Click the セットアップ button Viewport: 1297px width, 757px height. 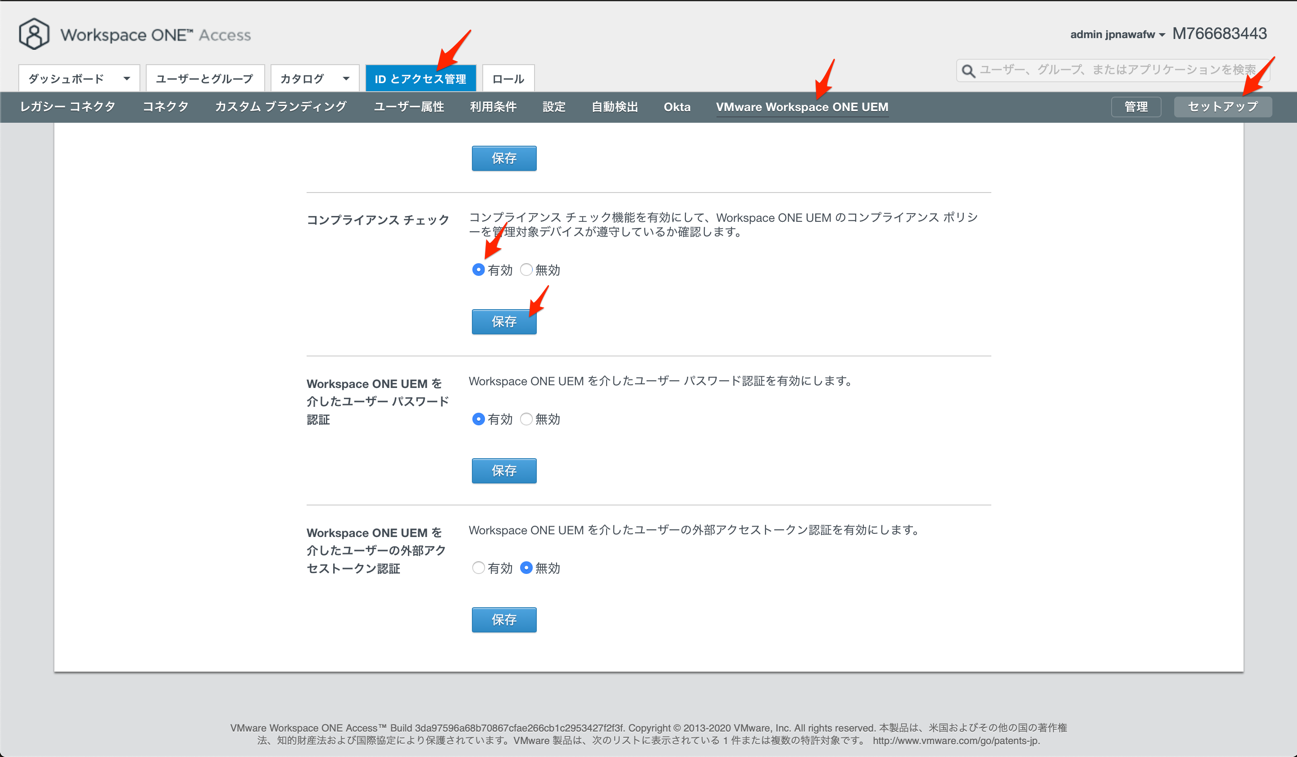click(x=1223, y=107)
